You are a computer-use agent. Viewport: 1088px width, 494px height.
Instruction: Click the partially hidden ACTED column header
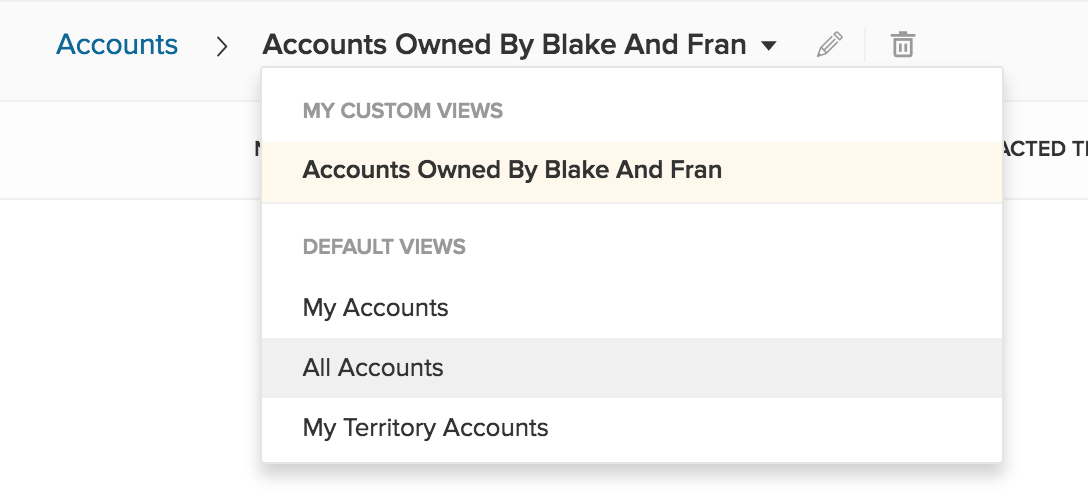pyautogui.click(x=1045, y=149)
